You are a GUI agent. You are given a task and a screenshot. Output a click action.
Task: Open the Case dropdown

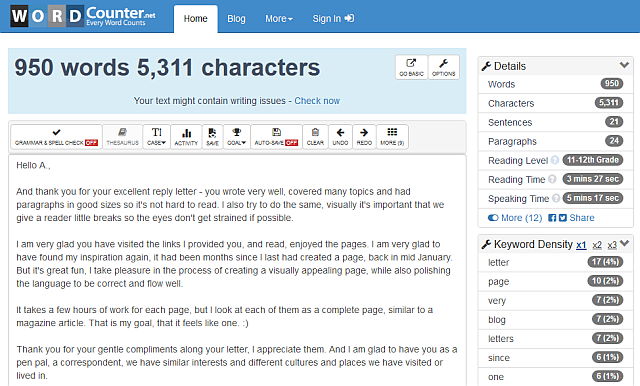point(156,137)
